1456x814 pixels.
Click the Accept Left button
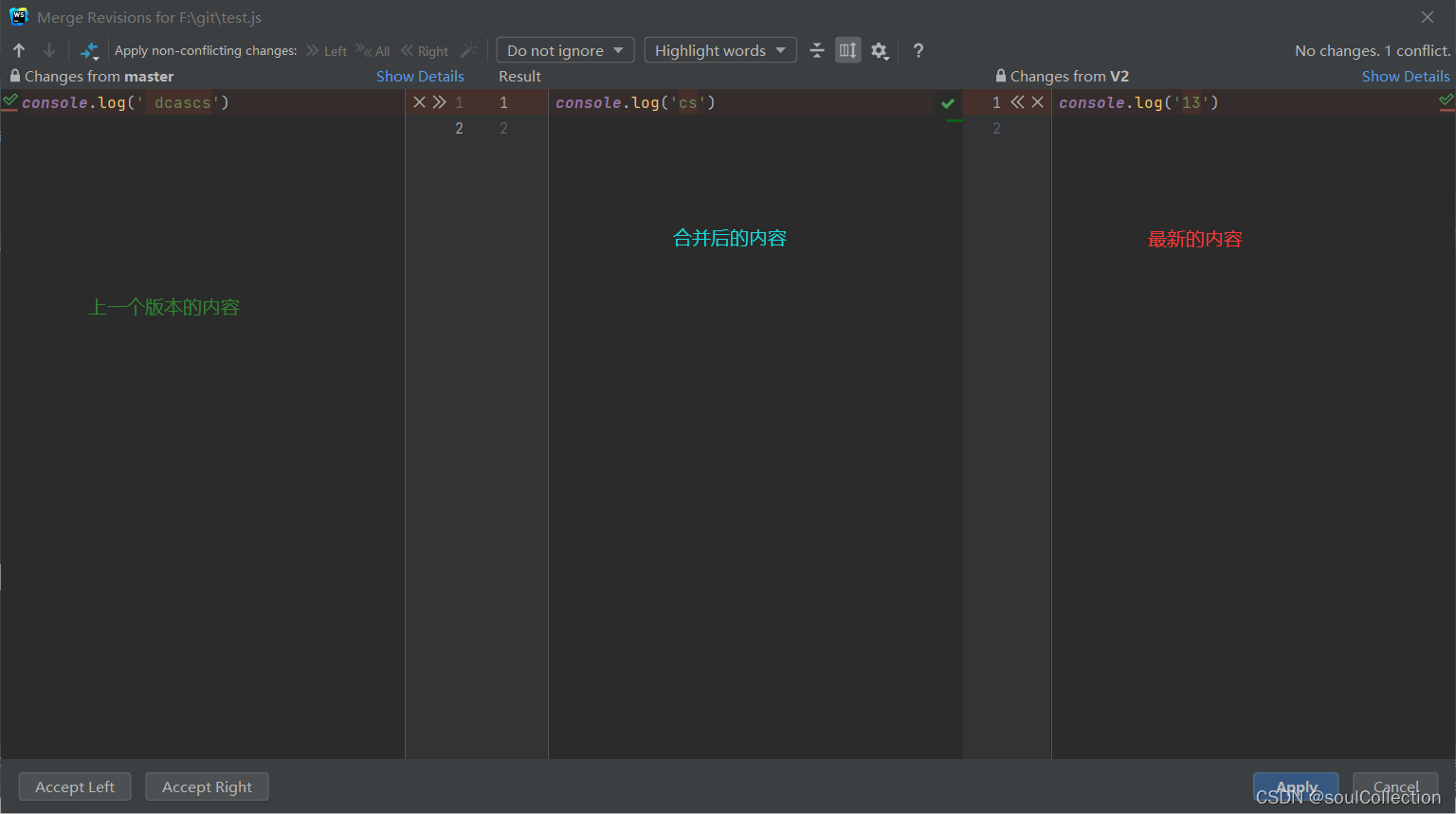coord(75,787)
